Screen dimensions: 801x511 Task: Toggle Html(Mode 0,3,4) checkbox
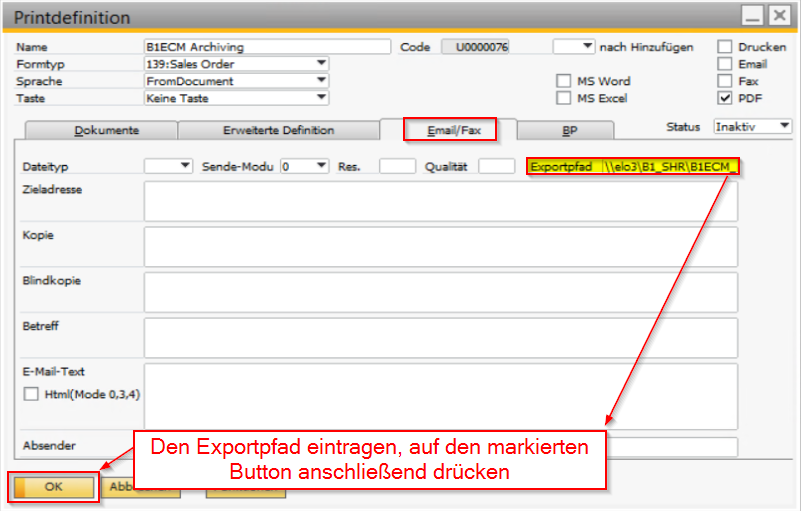(31, 394)
